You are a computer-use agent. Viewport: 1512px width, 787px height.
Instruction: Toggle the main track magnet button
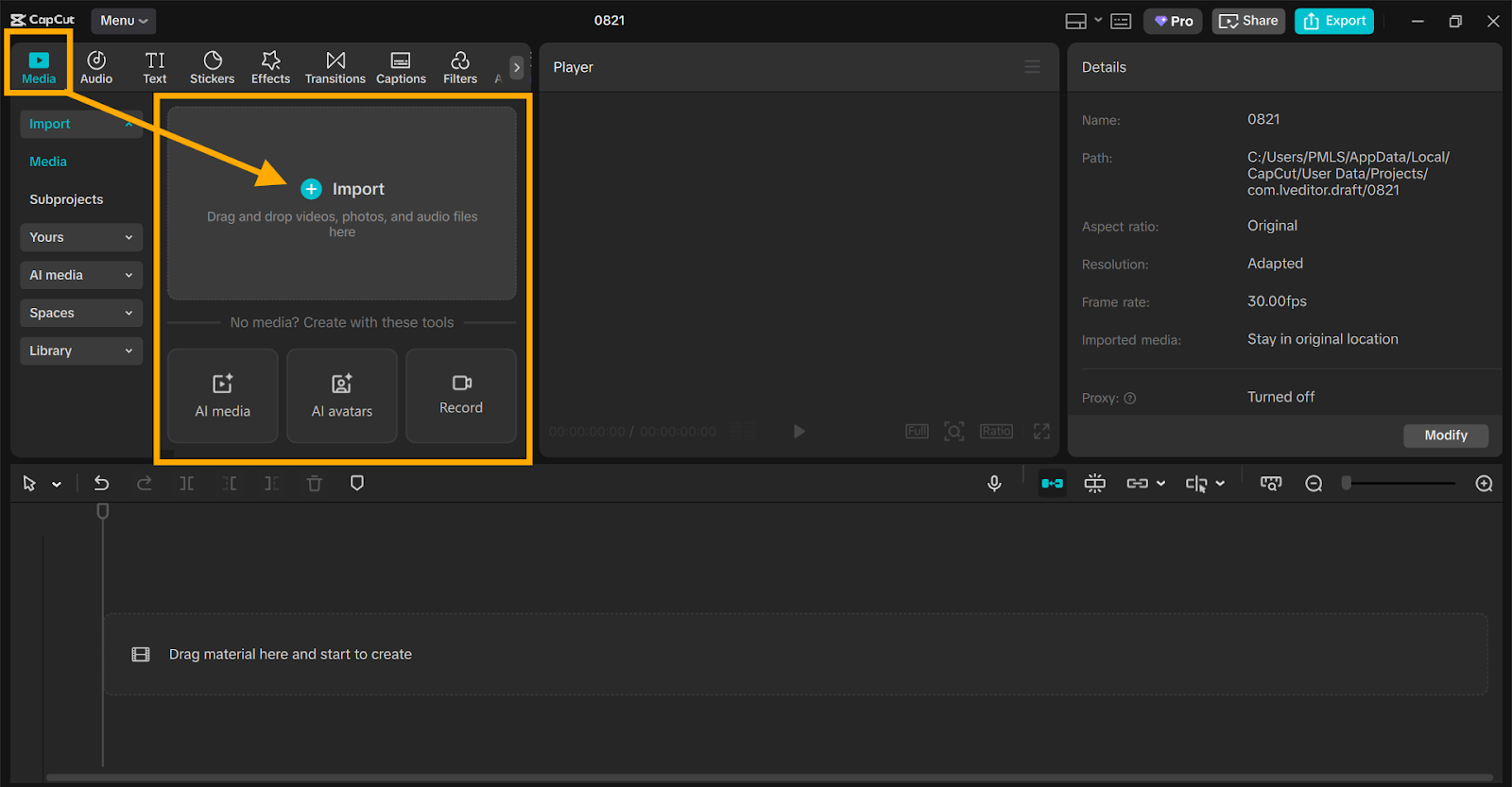pos(1052,484)
